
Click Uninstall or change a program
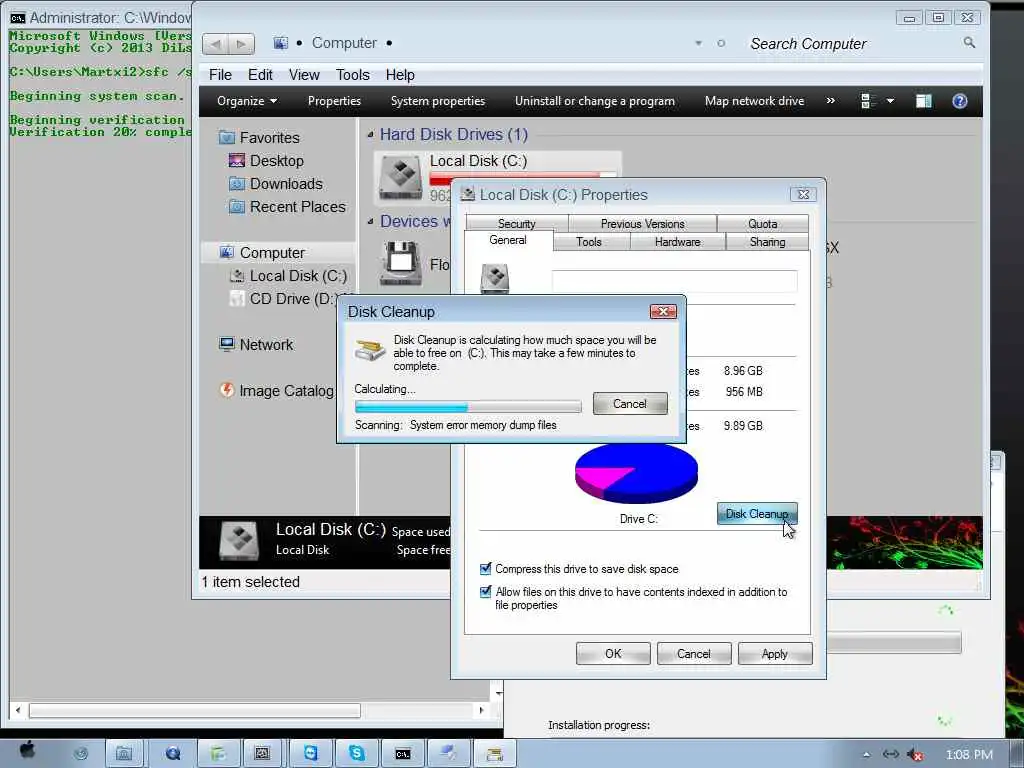point(595,101)
